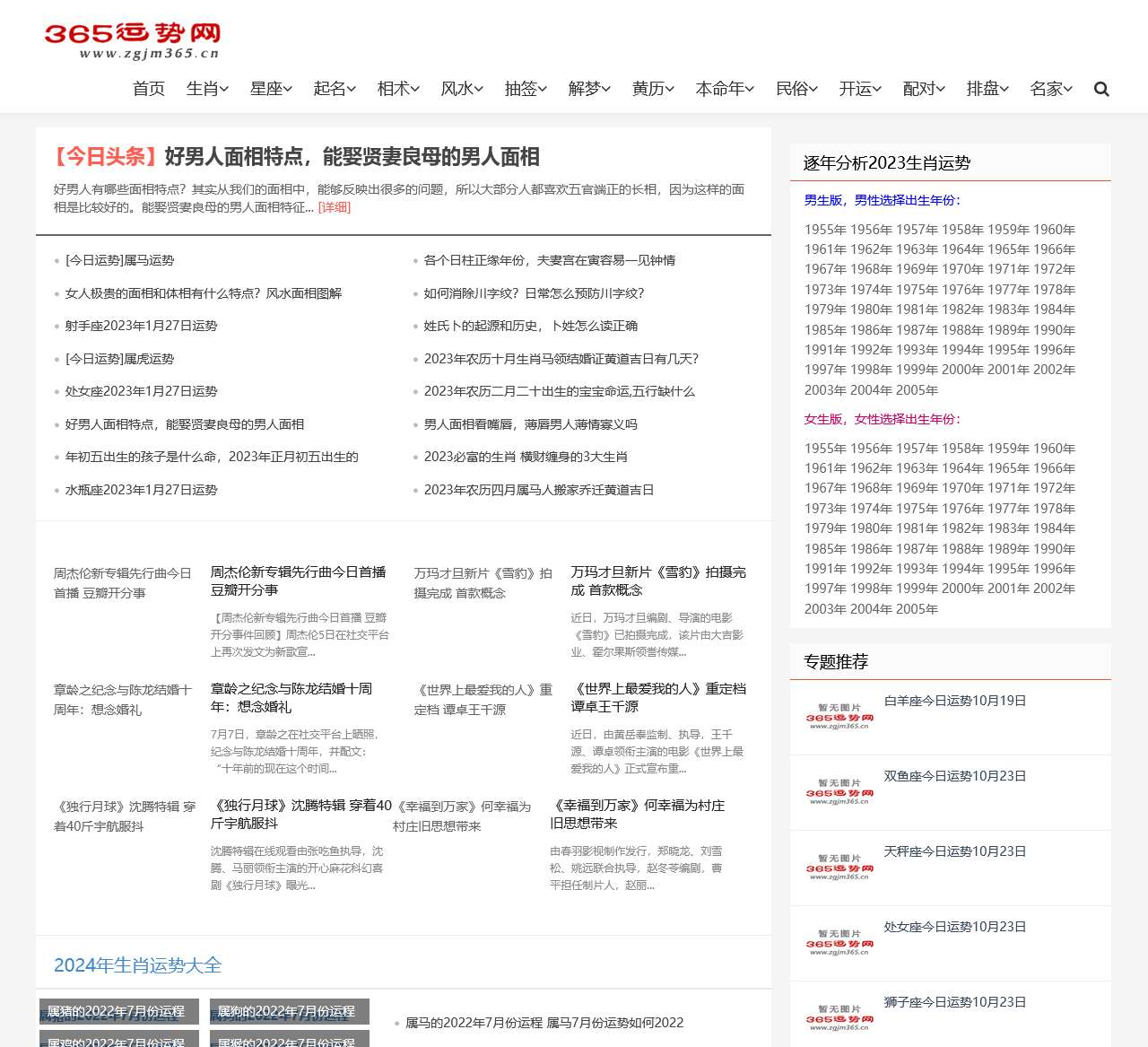Open the 配对 menu item
The width and height of the screenshot is (1148, 1047).
tap(924, 89)
